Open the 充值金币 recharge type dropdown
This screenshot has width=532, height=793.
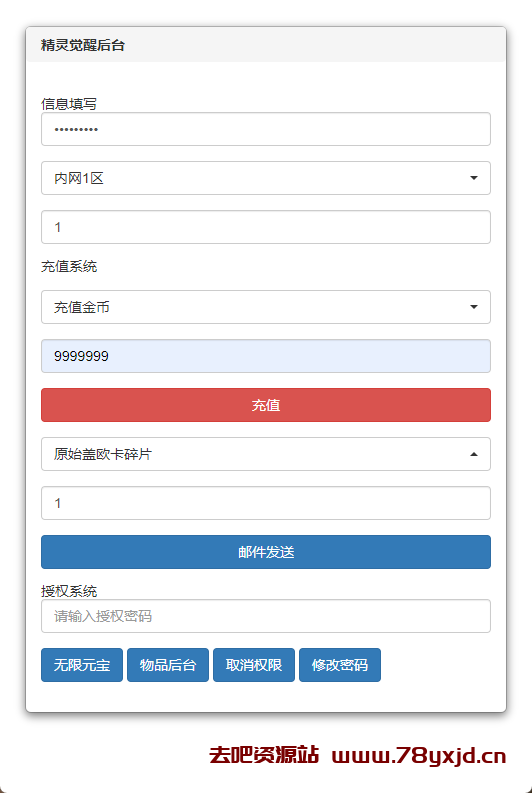[x=265, y=307]
